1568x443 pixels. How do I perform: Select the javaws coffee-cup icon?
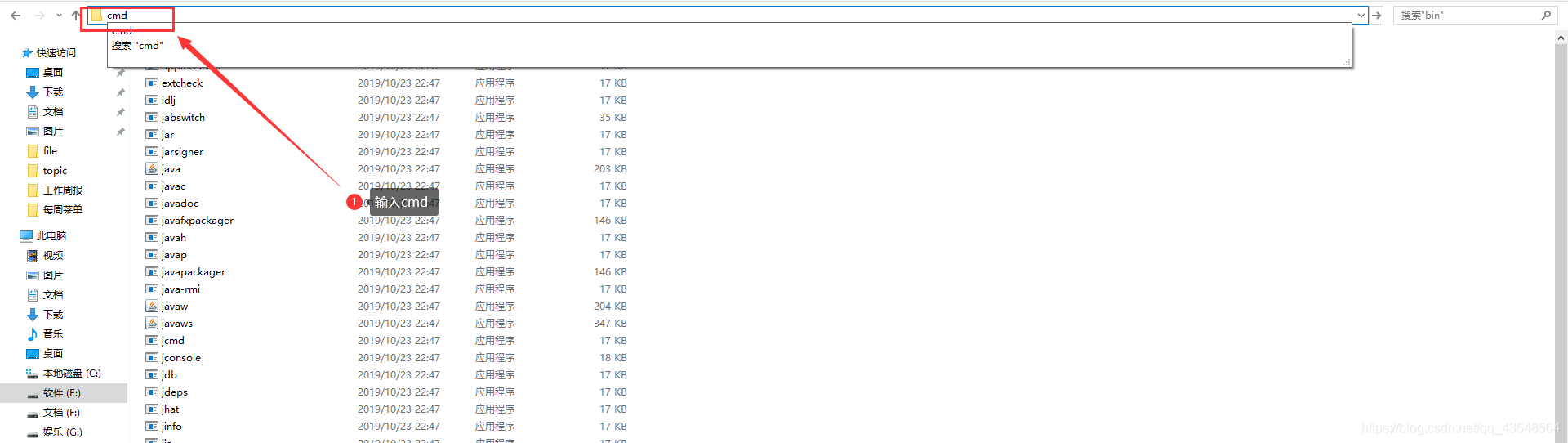(152, 324)
